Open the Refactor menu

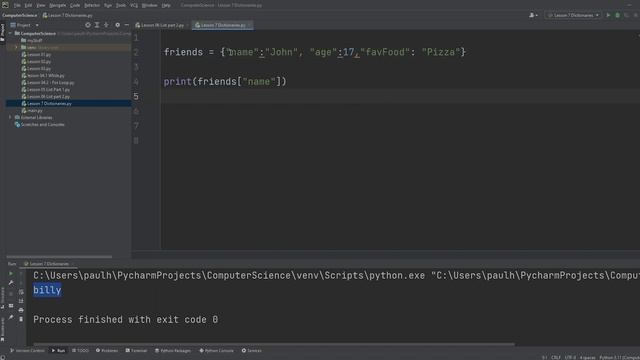(92, 5)
